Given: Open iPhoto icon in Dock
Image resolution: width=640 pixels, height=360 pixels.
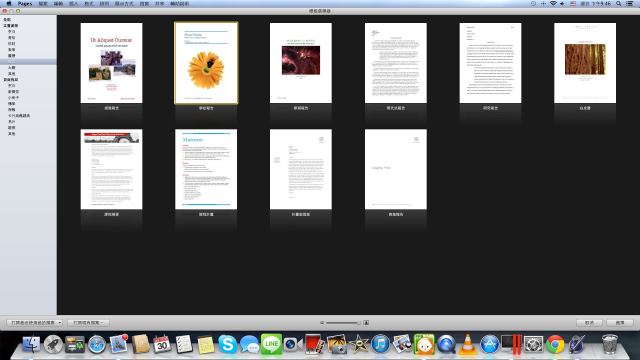Looking at the screenshot, I should coord(337,344).
